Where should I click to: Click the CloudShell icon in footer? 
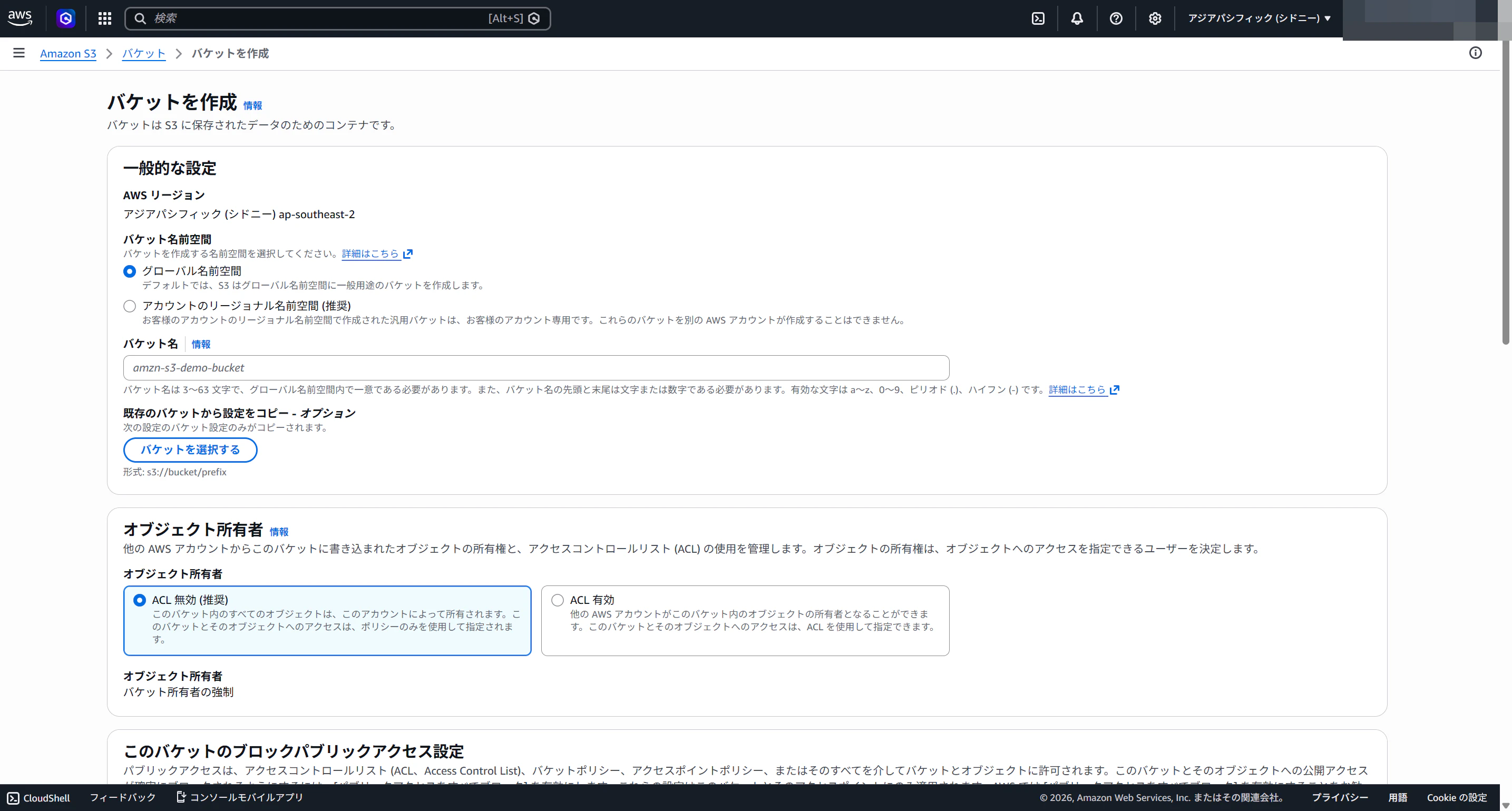(13, 798)
